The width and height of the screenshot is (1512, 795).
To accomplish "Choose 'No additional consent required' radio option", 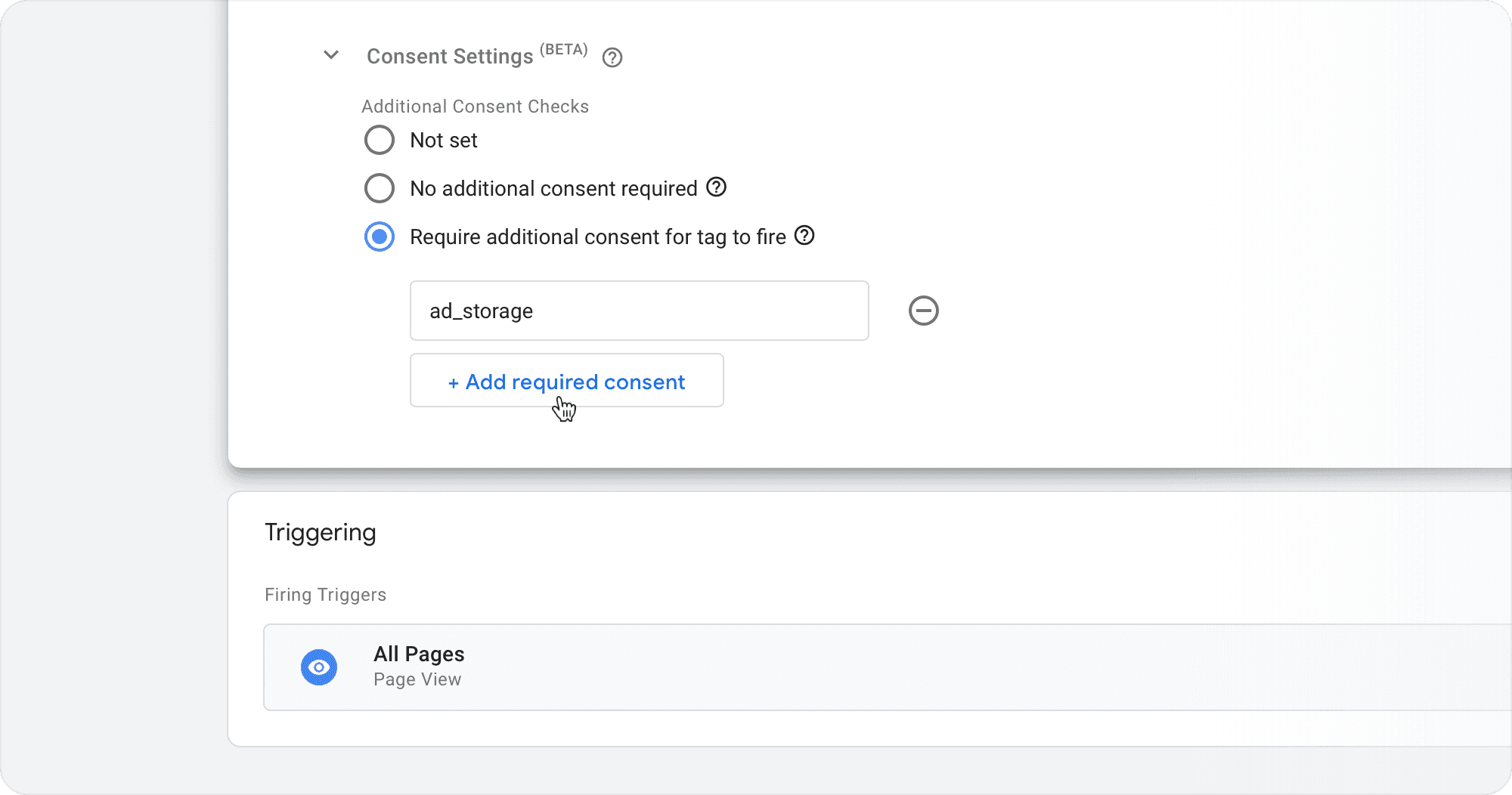I will pos(380,188).
